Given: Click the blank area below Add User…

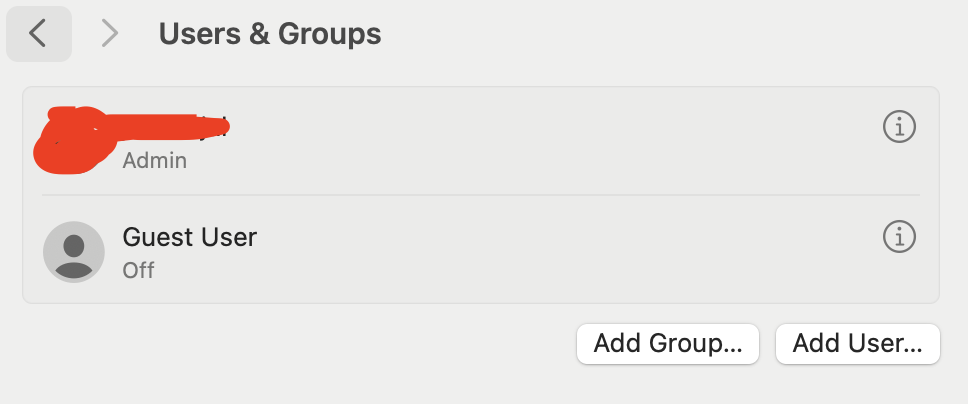Looking at the screenshot, I should pyautogui.click(x=857, y=386).
